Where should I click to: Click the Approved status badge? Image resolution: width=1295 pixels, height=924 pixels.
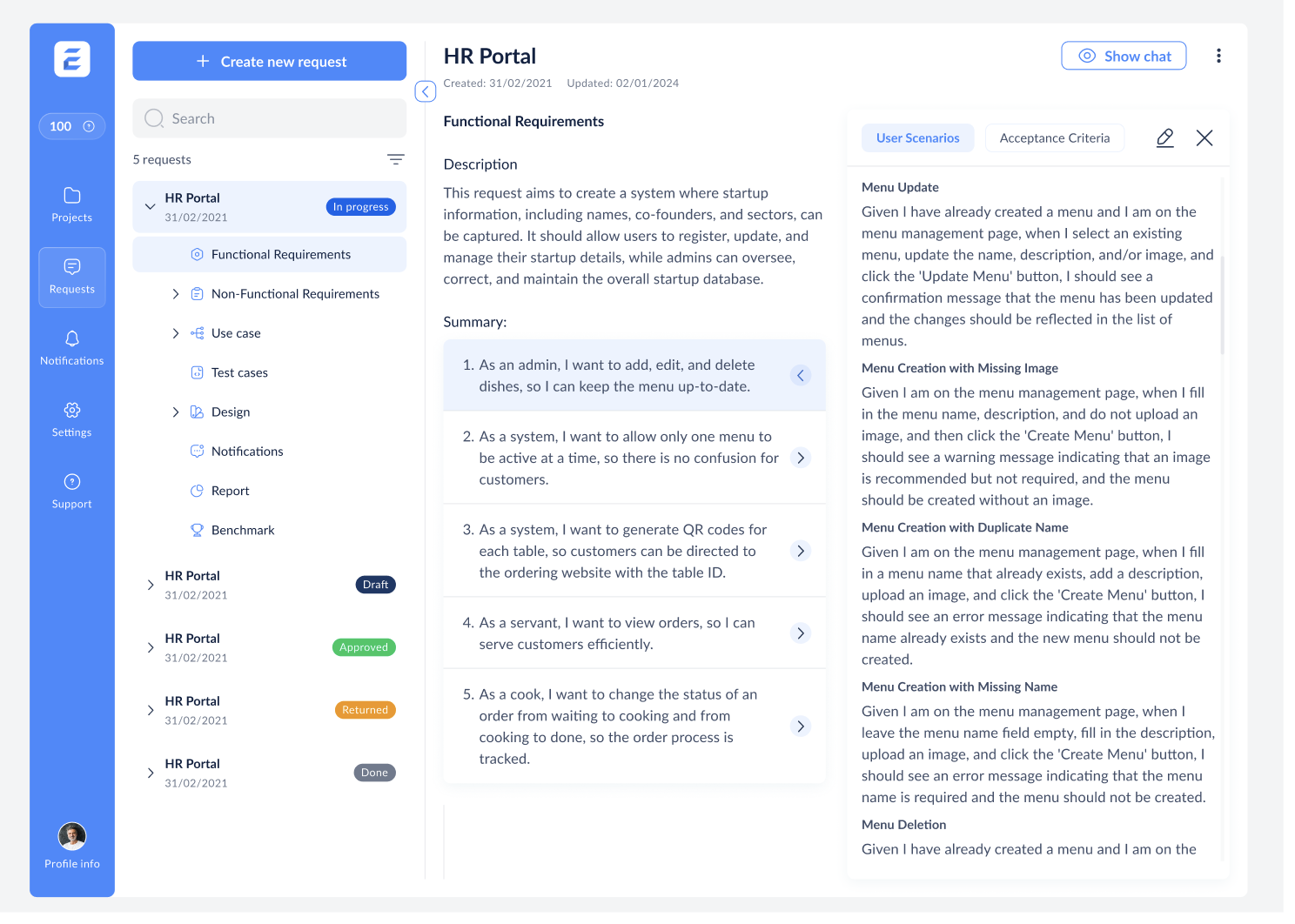click(364, 647)
